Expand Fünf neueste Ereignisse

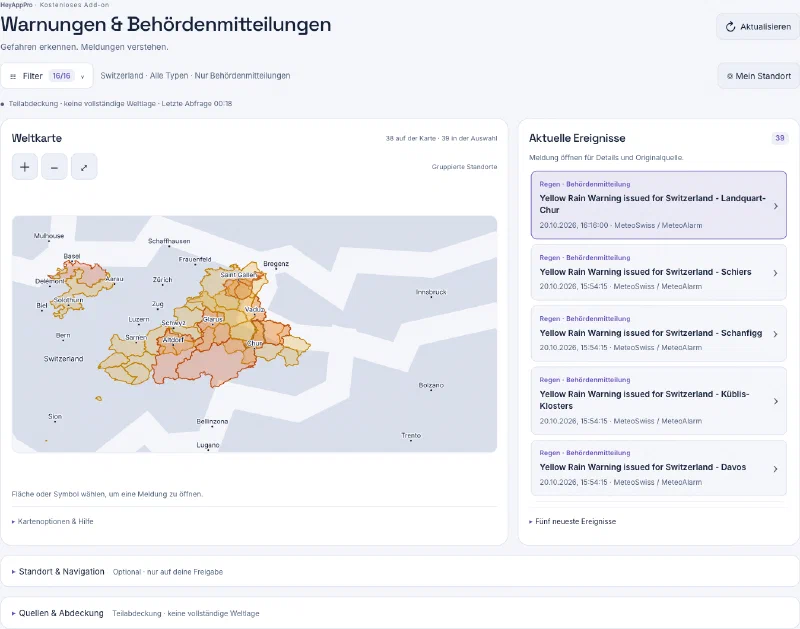[572, 521]
